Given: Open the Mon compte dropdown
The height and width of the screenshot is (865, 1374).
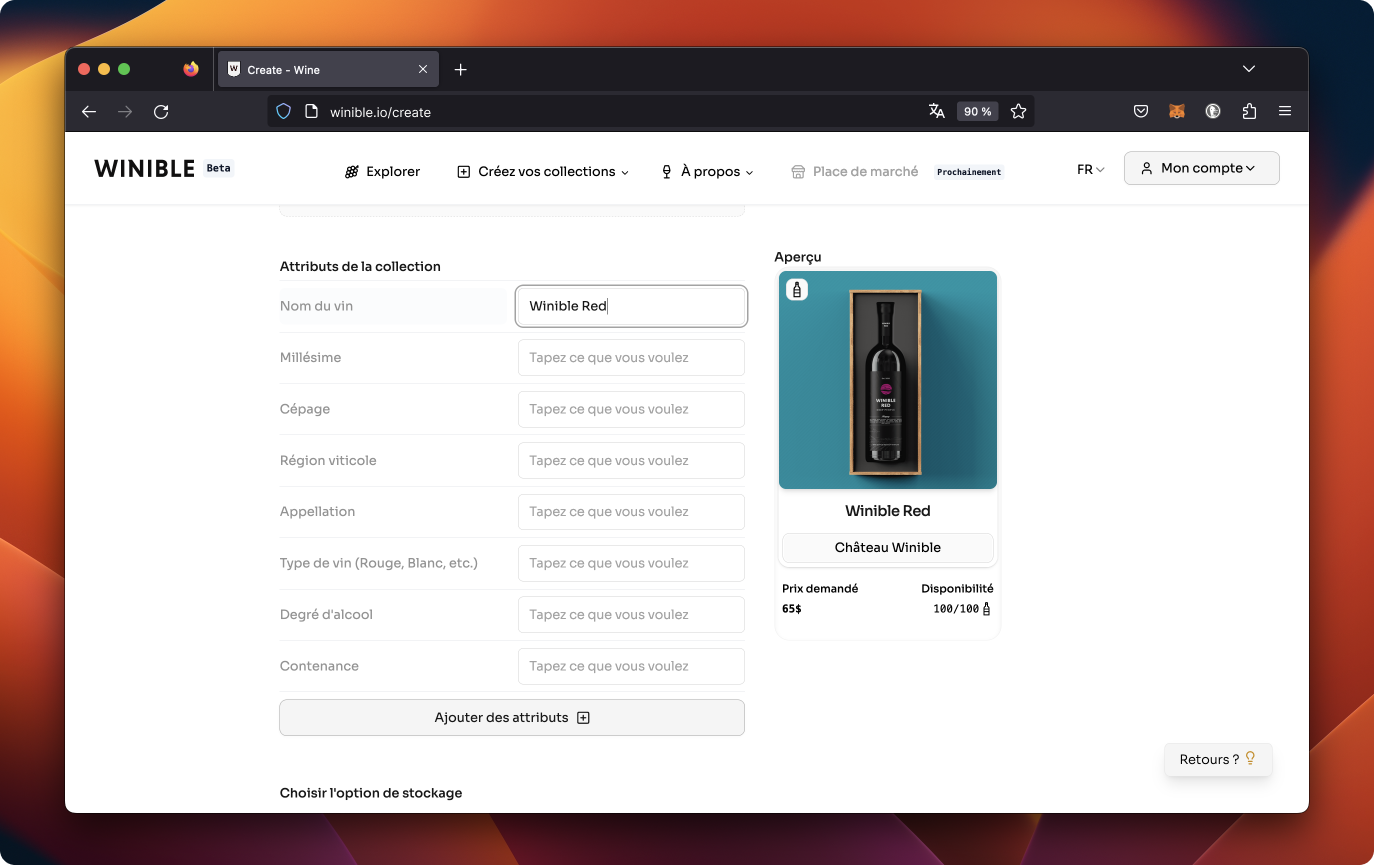Looking at the screenshot, I should (1202, 168).
